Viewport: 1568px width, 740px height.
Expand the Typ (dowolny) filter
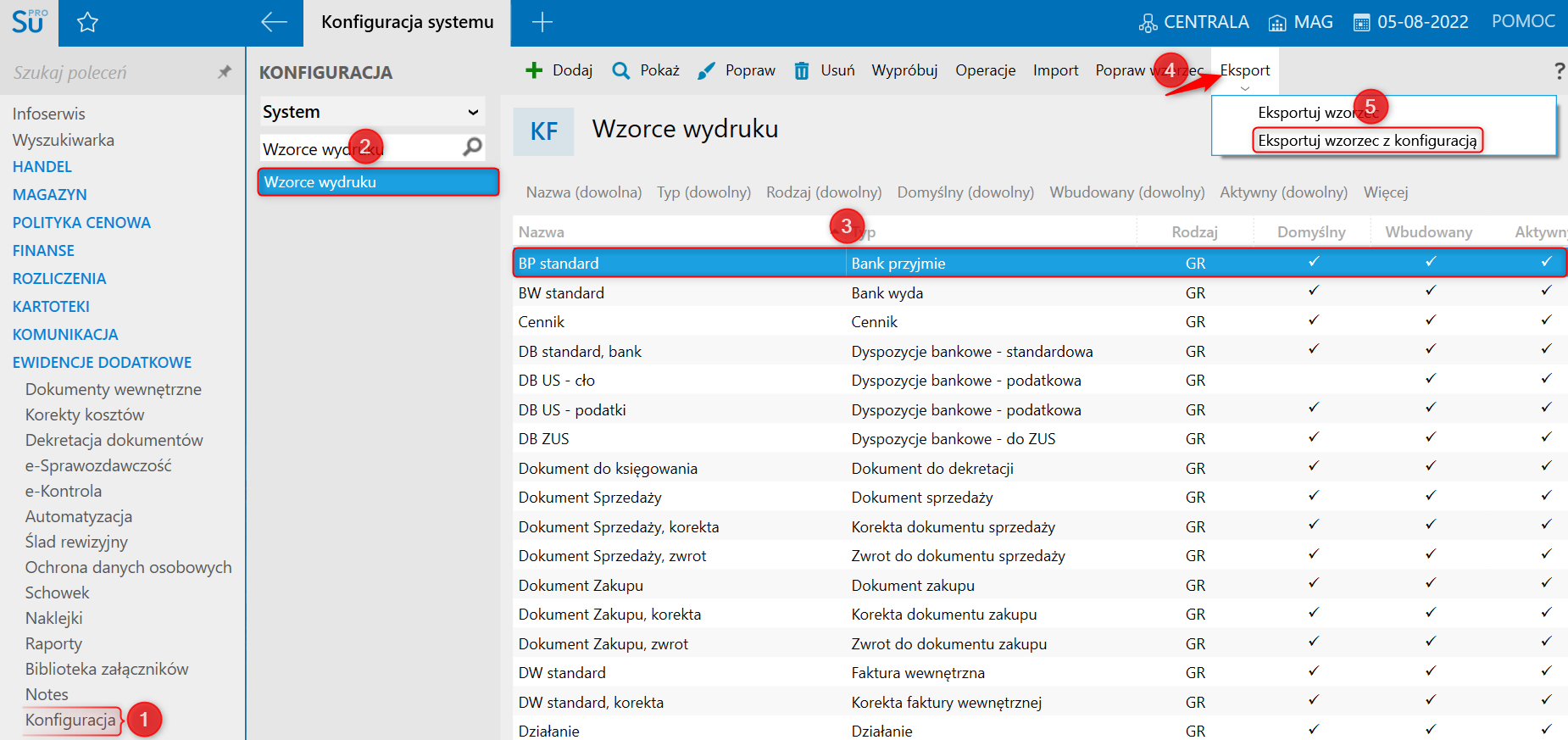704,192
